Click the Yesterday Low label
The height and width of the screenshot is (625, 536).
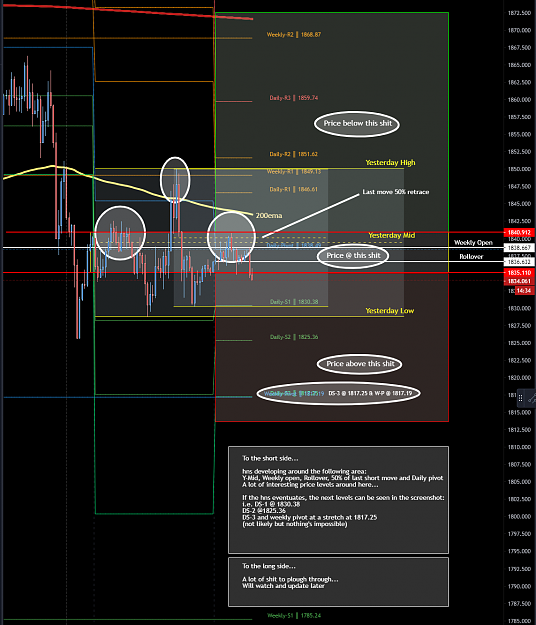point(390,311)
